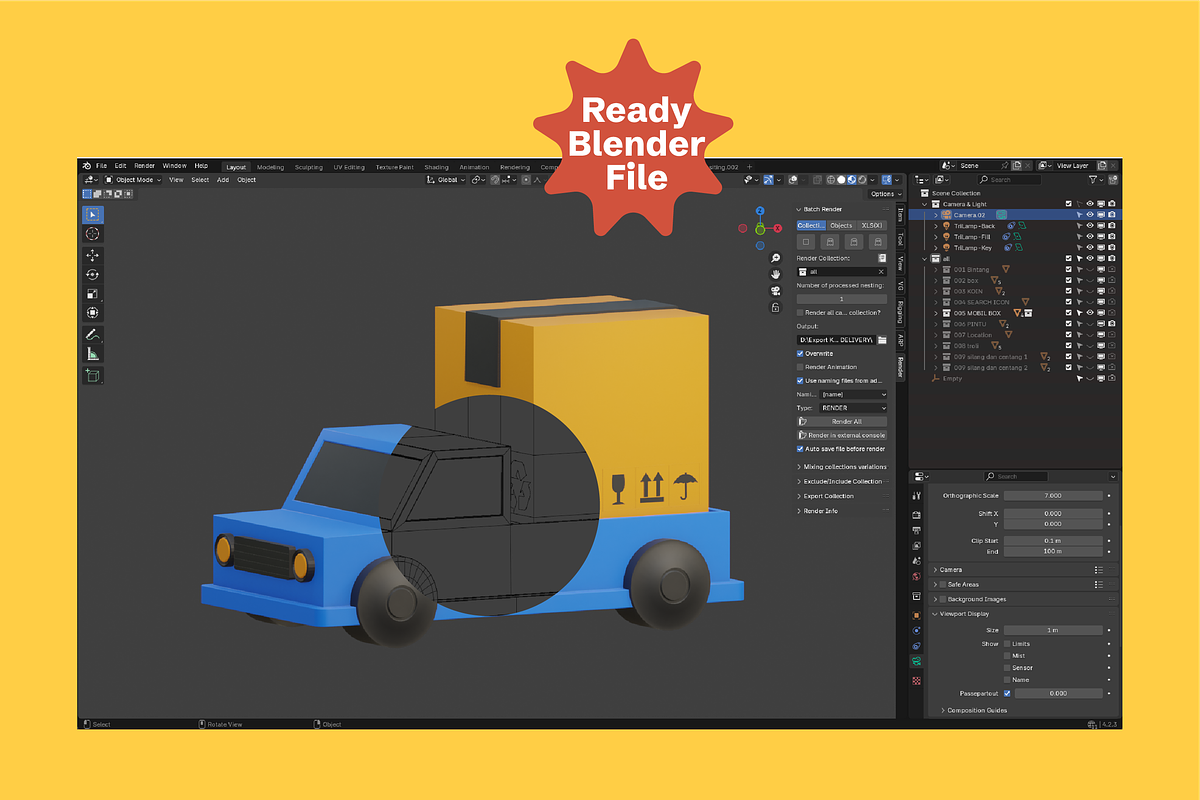
Task: Select the Scale tool
Action: (x=92, y=293)
